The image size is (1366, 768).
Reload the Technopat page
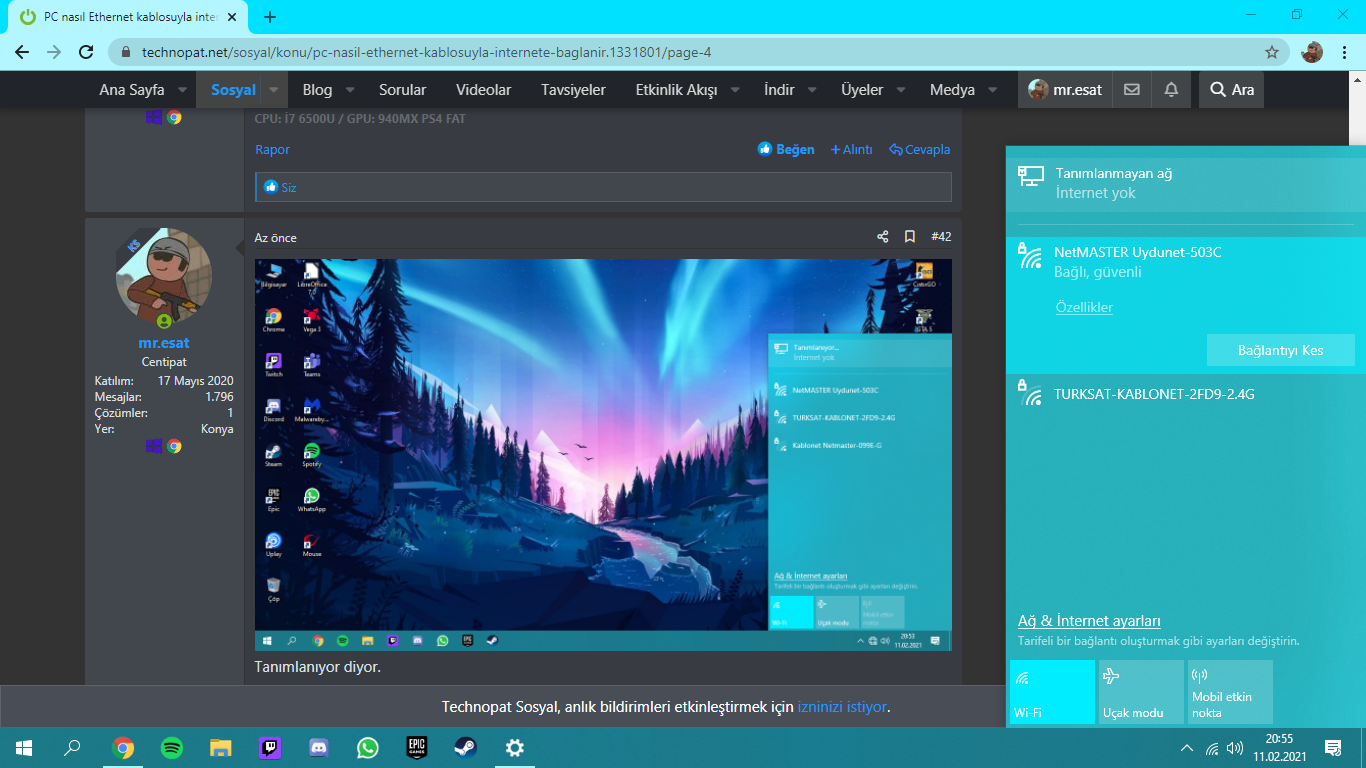(x=86, y=52)
